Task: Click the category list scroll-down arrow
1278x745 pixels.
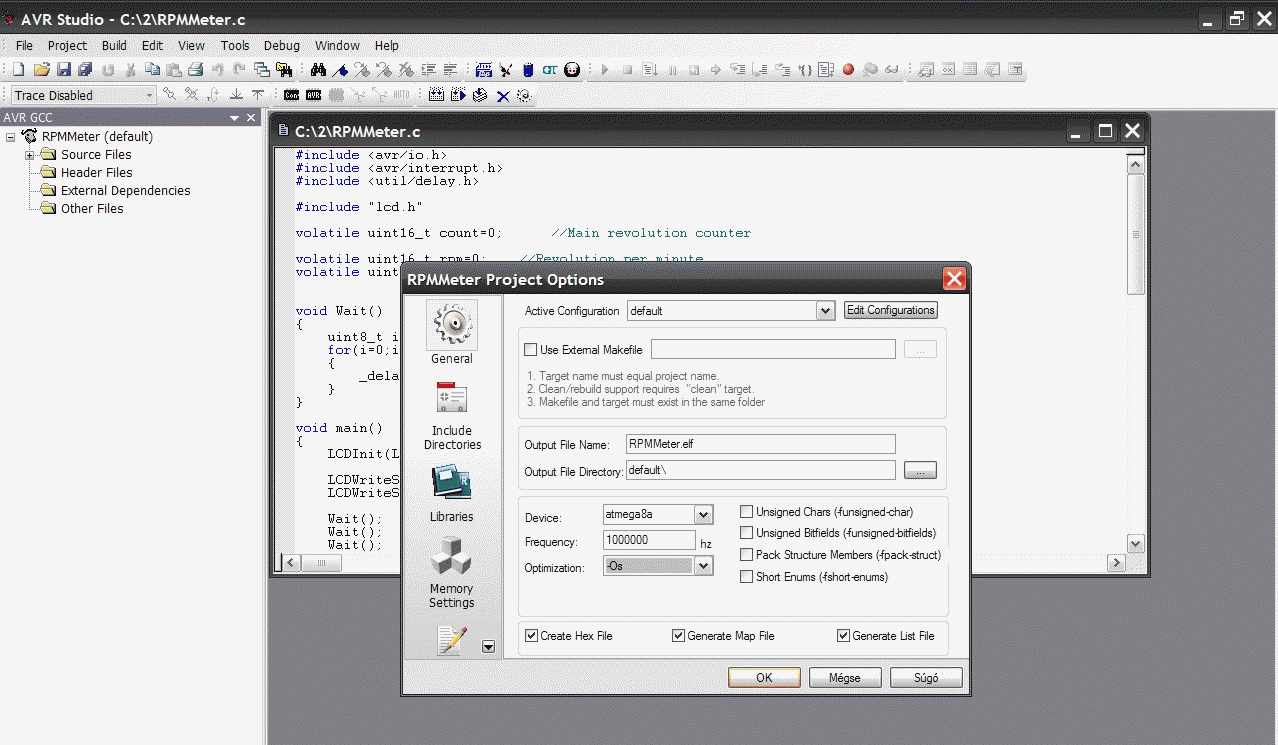Action: pos(488,646)
